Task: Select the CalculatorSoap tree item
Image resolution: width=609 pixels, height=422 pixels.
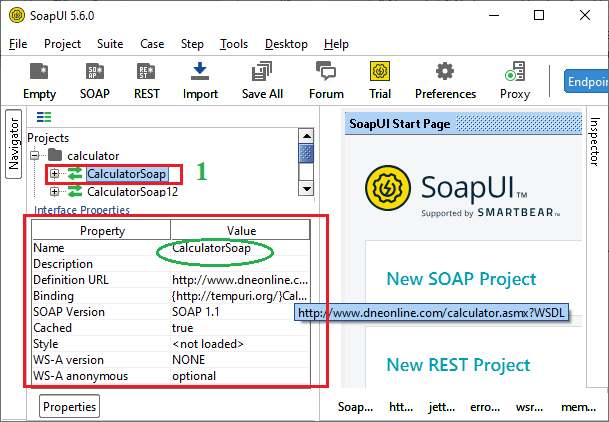Action: tap(127, 174)
